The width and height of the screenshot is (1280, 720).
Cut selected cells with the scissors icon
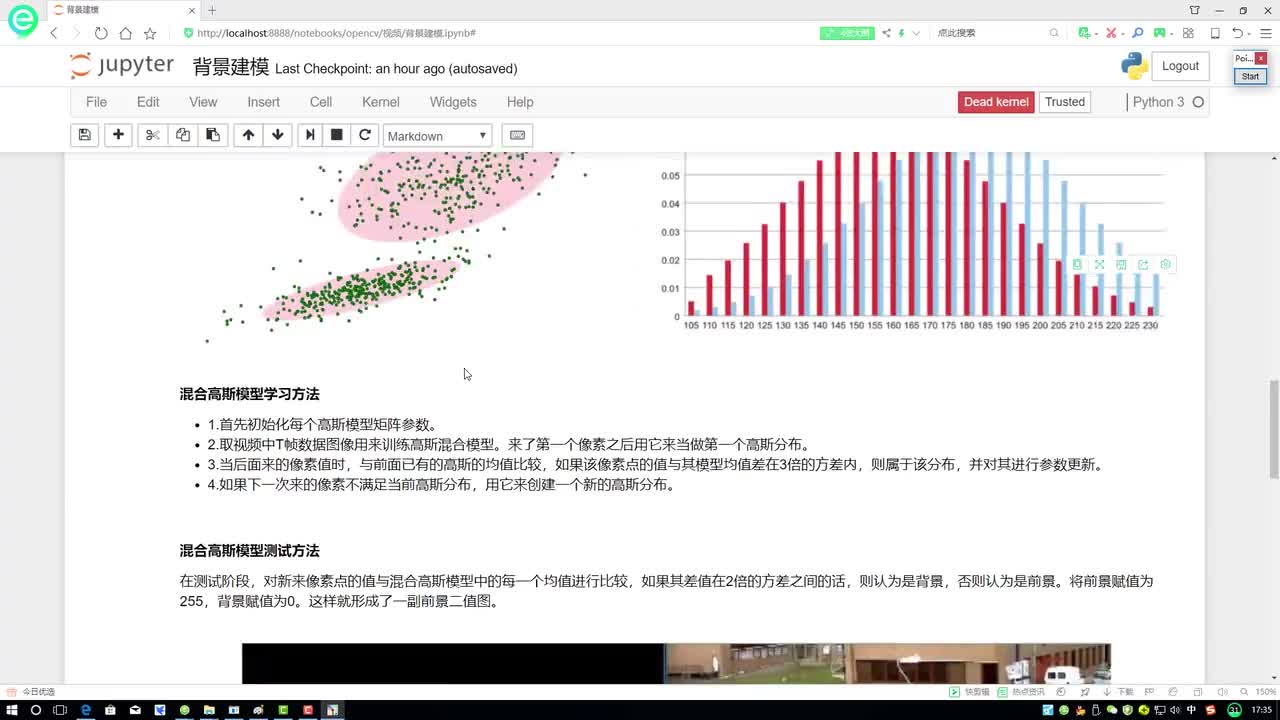point(152,135)
